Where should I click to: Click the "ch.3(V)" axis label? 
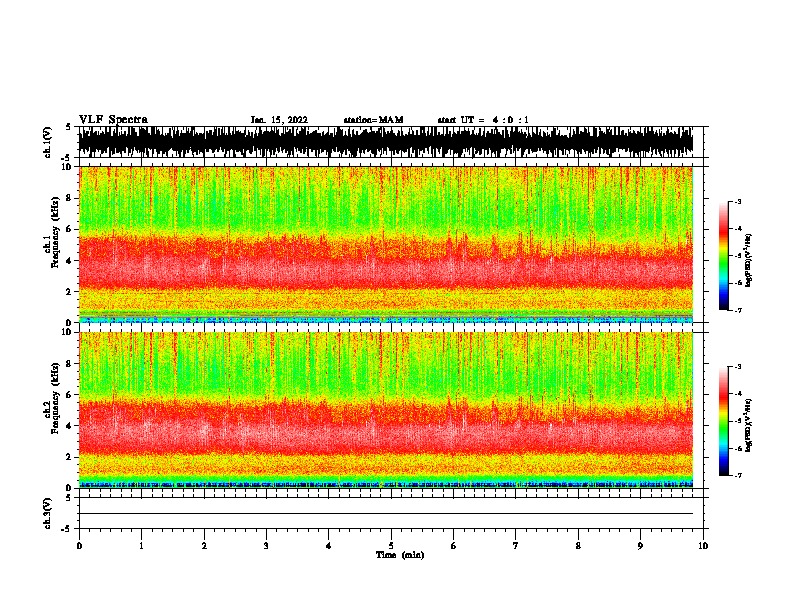point(47,513)
